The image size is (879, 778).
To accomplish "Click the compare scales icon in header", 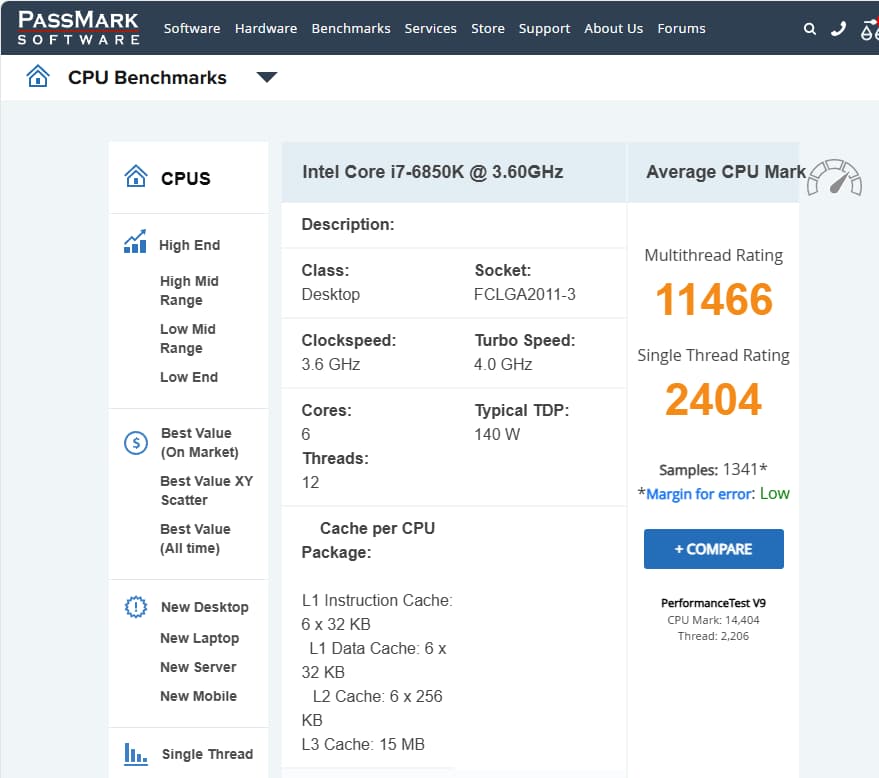I will click(x=869, y=29).
